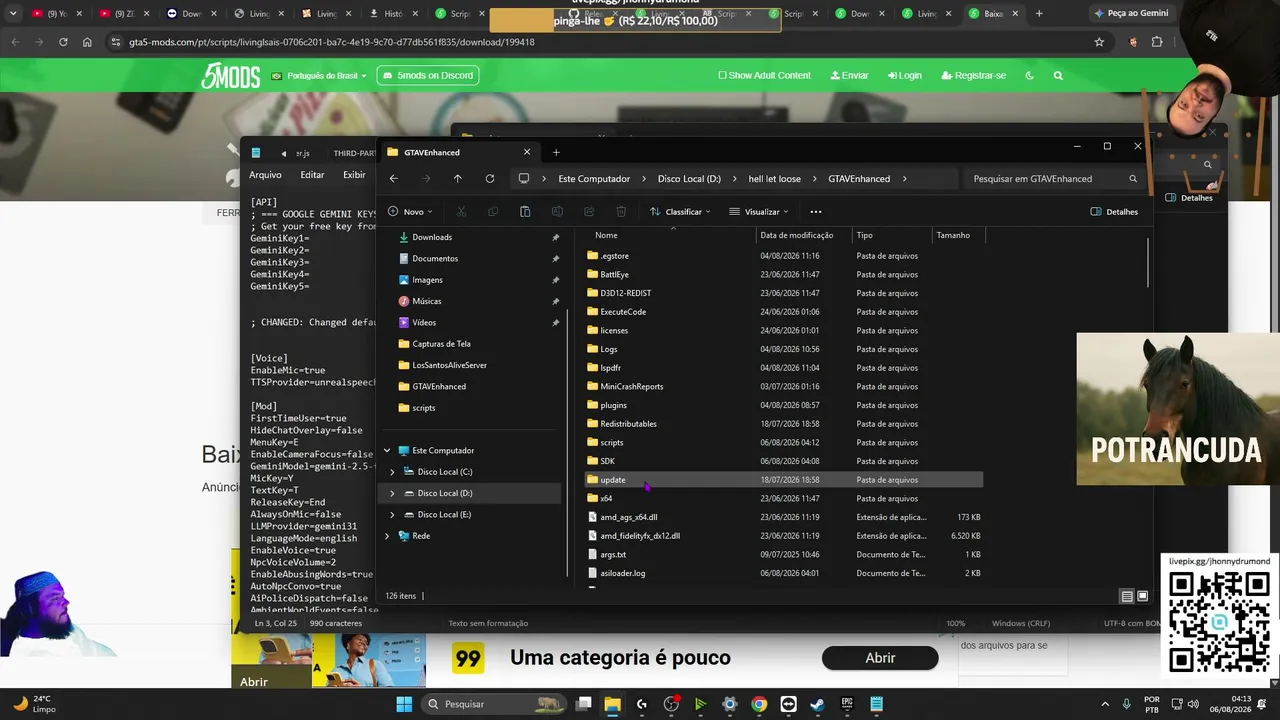Click the Registrar-se link
The width and height of the screenshot is (1280, 720).
point(974,75)
